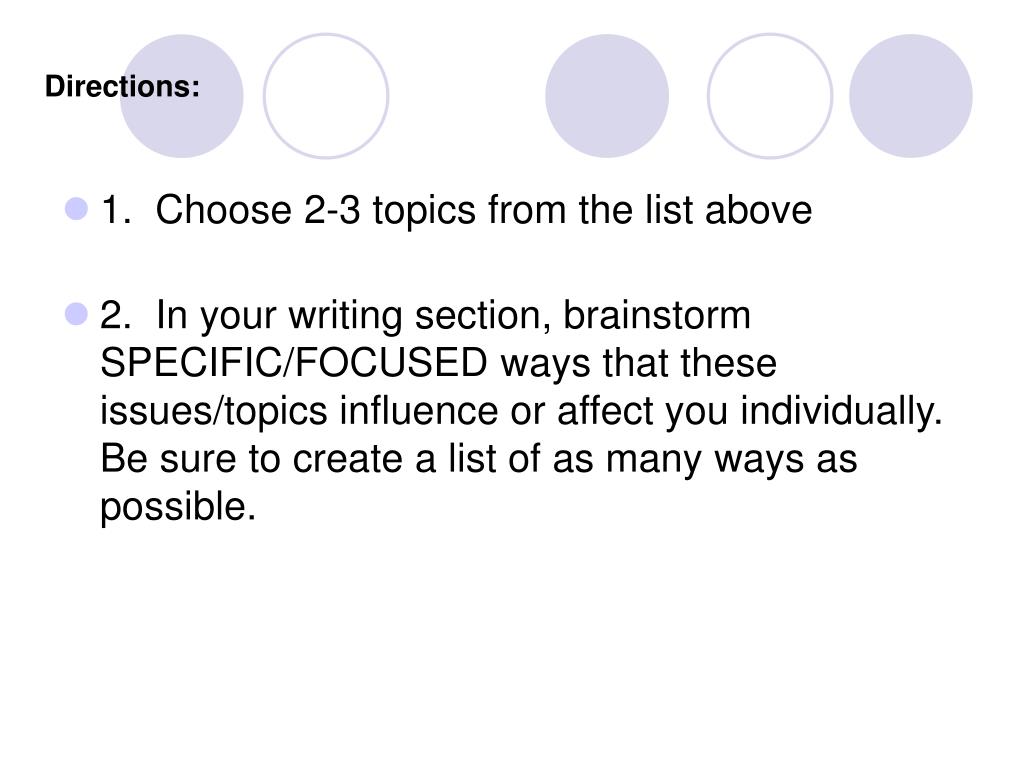Click the first filled lavender circle
This screenshot has height=768, width=1024.
[x=182, y=96]
